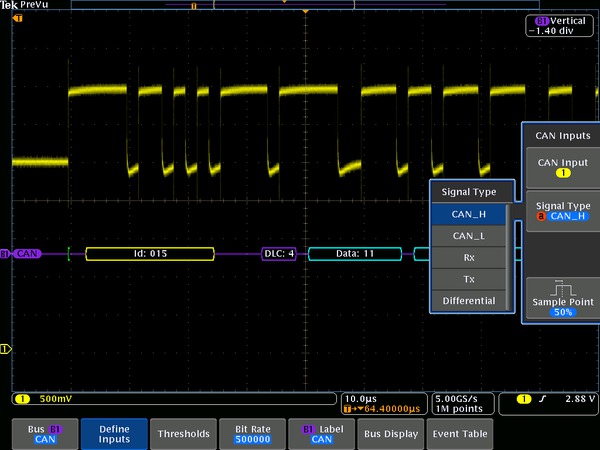Open the Bus B1 CAN type selector

pyautogui.click(x=43, y=433)
